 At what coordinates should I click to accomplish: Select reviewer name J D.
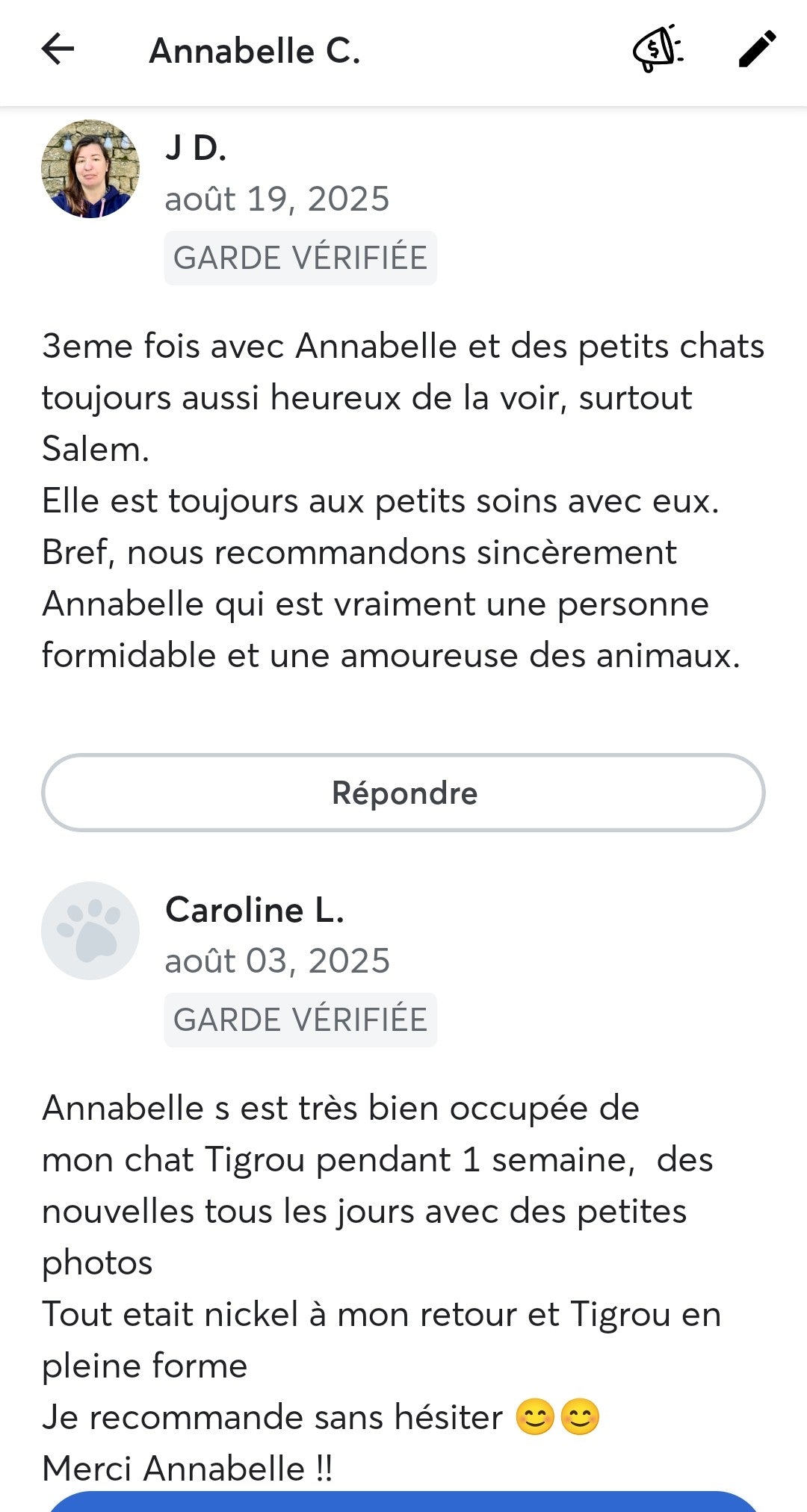tap(196, 148)
